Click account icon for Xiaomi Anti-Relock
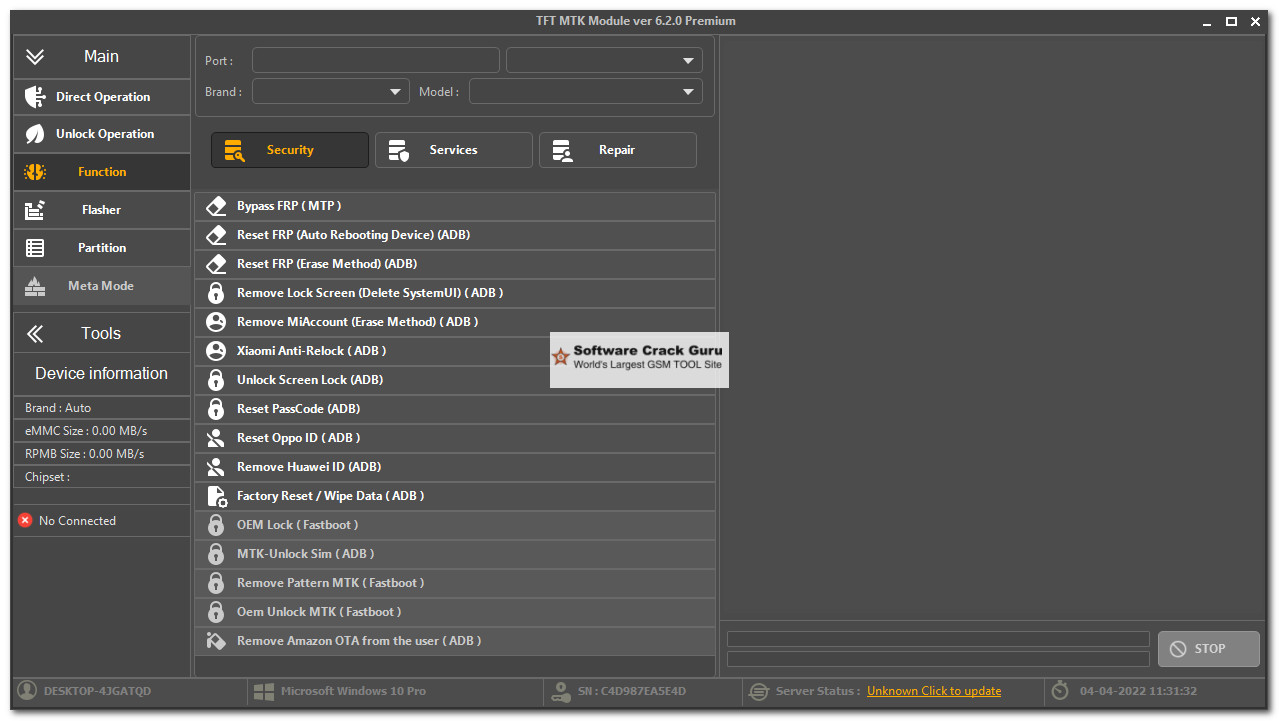The image size is (1279, 721). (216, 351)
